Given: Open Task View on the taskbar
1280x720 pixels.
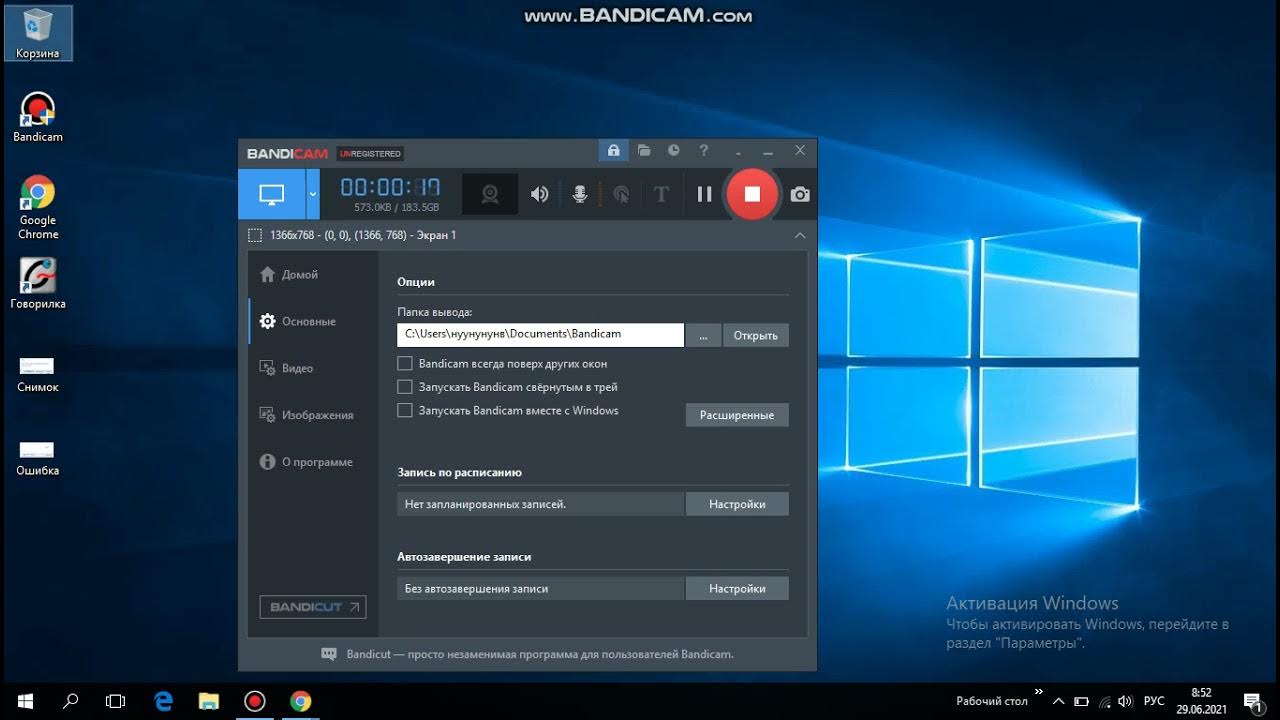Looking at the screenshot, I should tap(116, 701).
